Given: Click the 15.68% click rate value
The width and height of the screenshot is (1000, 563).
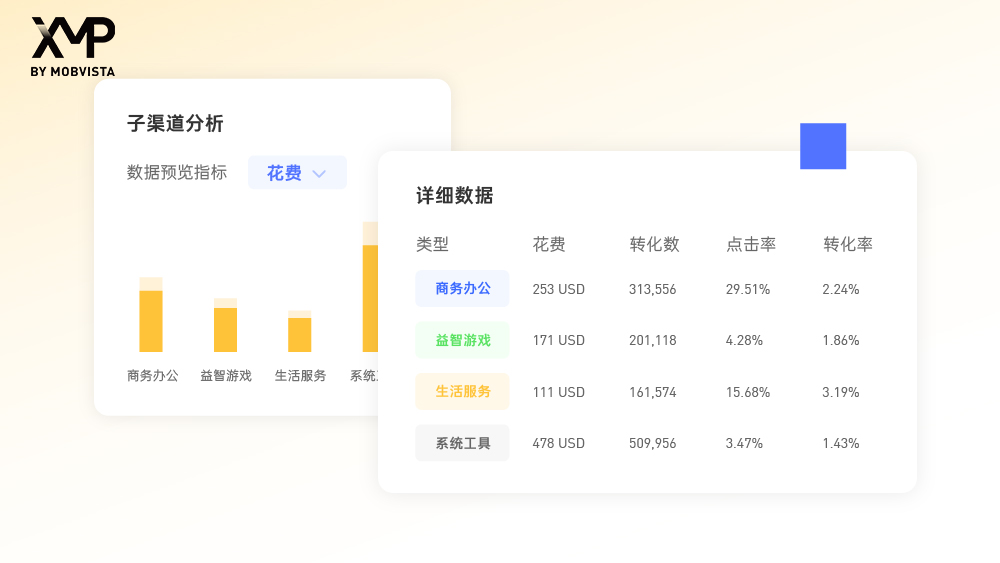Looking at the screenshot, I should coord(748,392).
